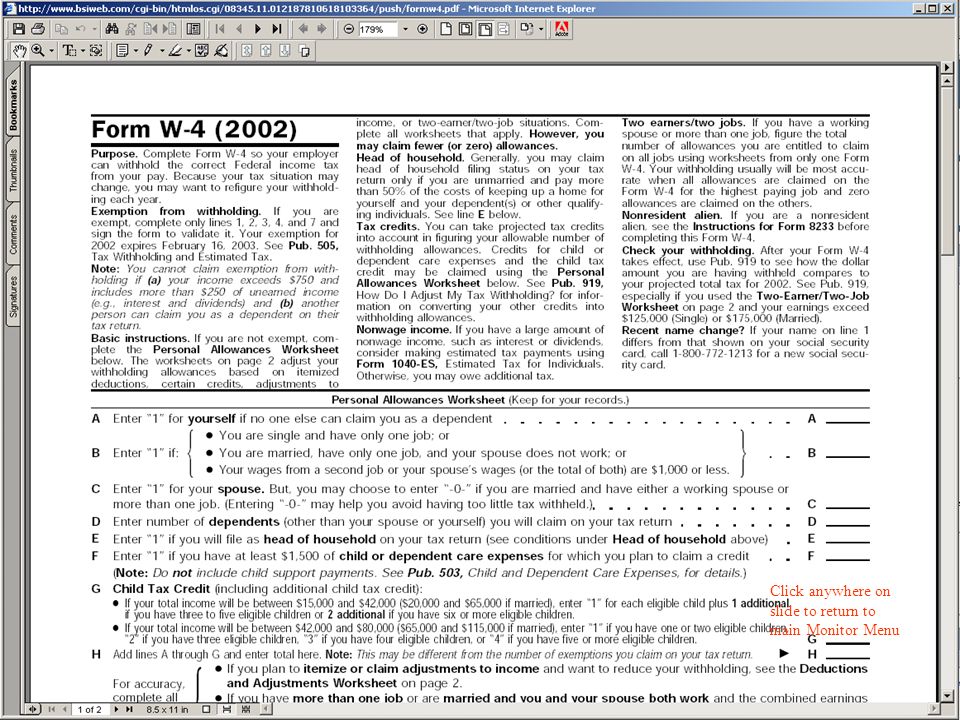Go to first page in top toolbar
Screen dimensions: 960x720
coord(220,29)
